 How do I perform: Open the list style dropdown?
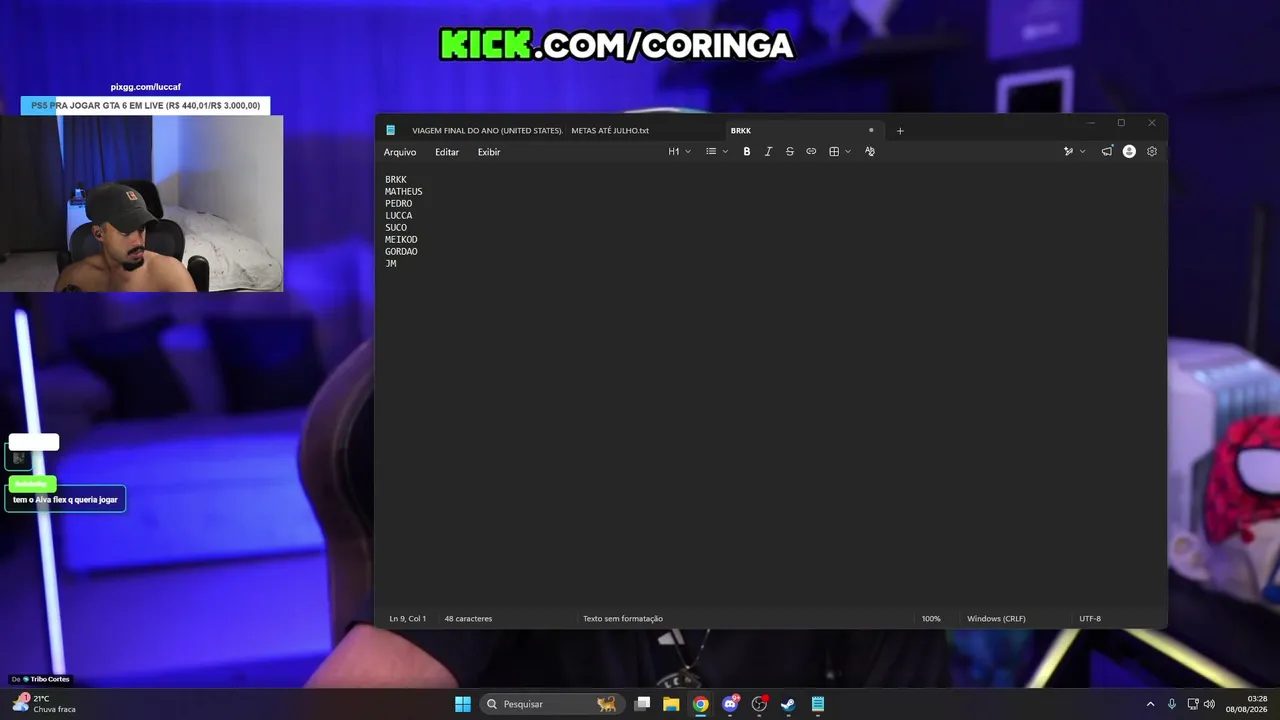717,152
